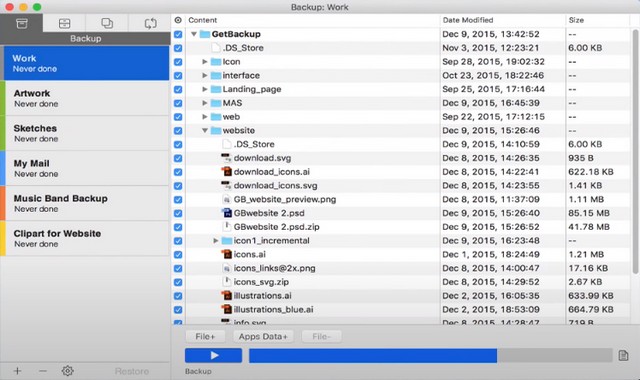Remove project with the minus icon
640x380 pixels.
[x=42, y=371]
